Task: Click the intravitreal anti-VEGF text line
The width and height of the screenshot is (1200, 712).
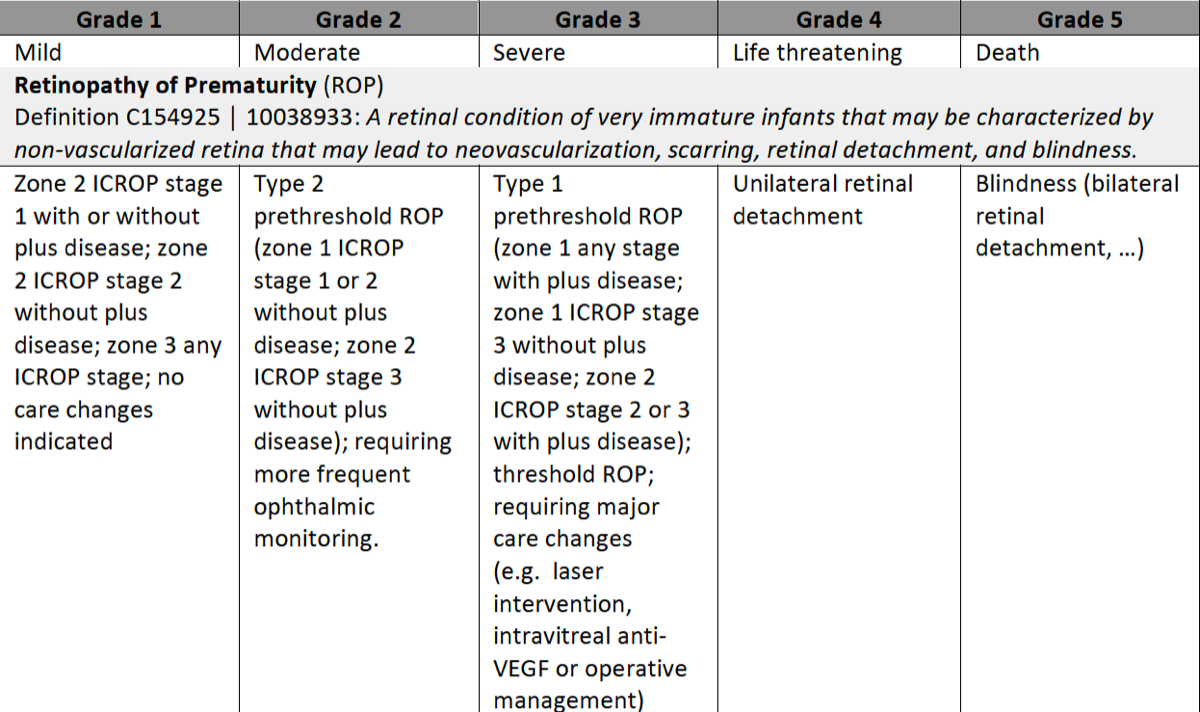Action: [x=580, y=636]
